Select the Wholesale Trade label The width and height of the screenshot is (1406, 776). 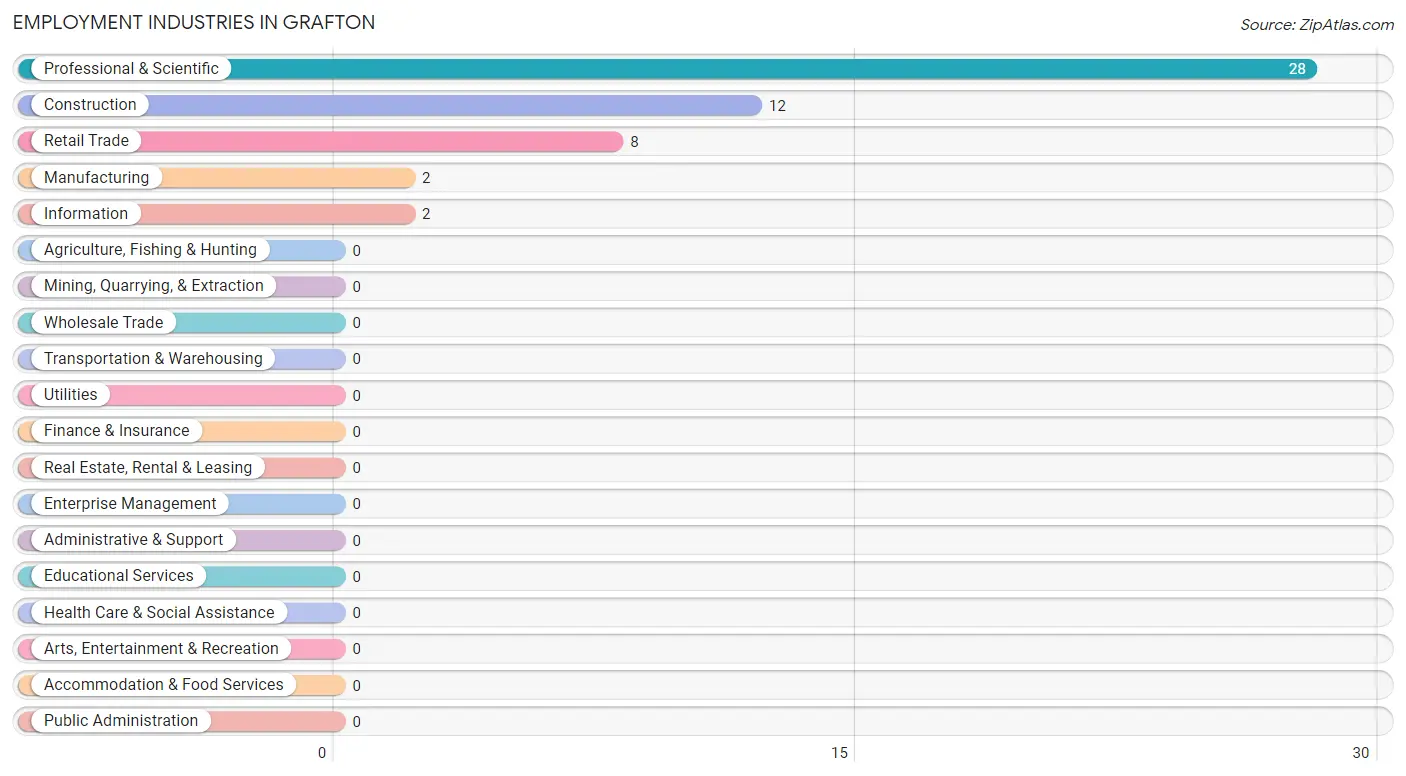103,323
